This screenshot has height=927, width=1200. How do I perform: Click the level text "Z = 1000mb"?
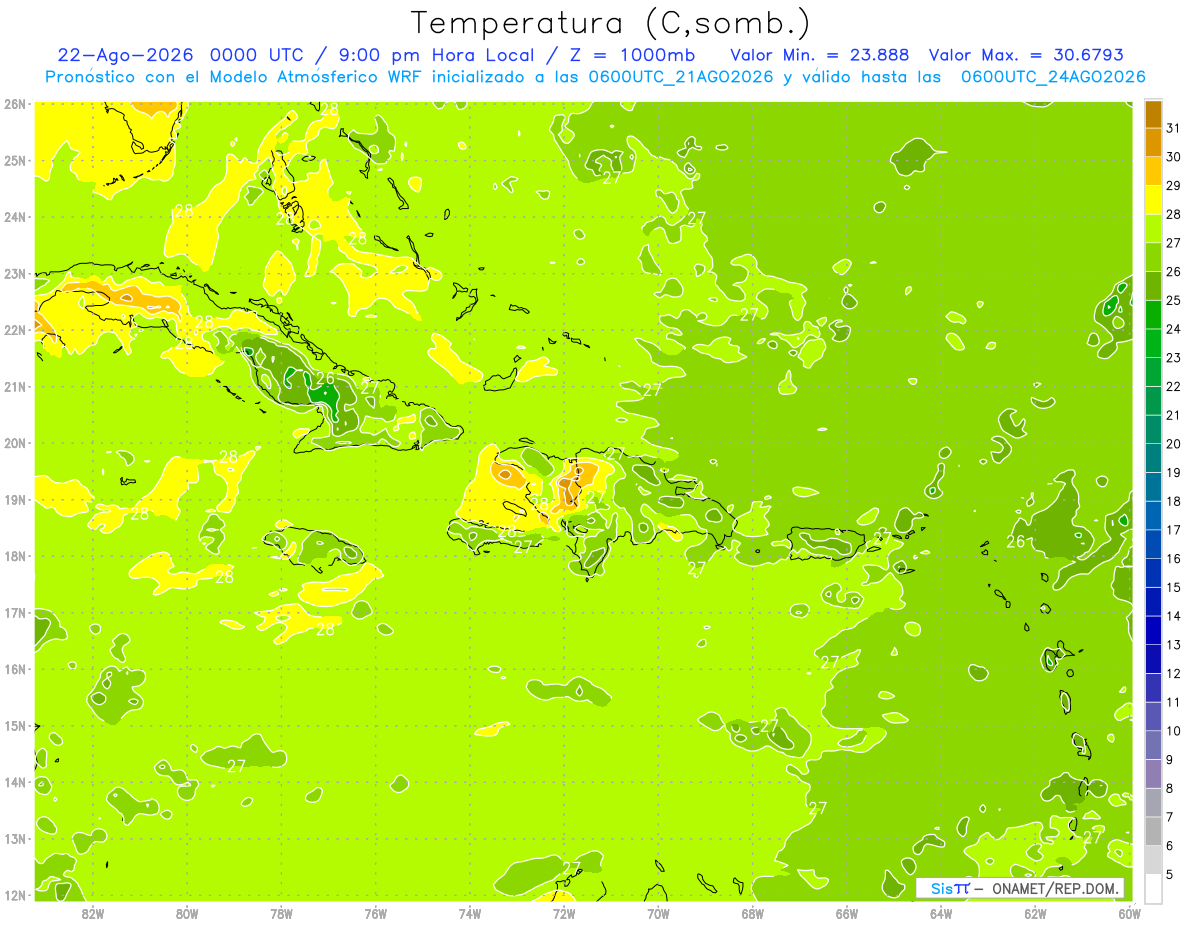(632, 55)
